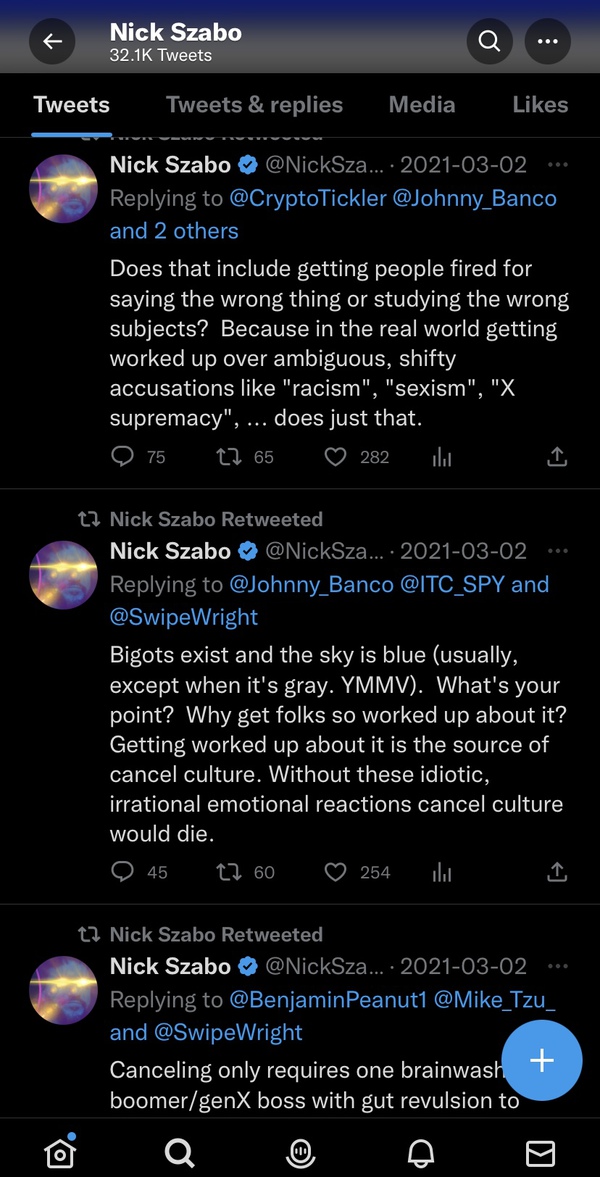Screen dimensions: 600x1177
Task: Reply to the tweet with 75 replies
Action: tap(122, 457)
